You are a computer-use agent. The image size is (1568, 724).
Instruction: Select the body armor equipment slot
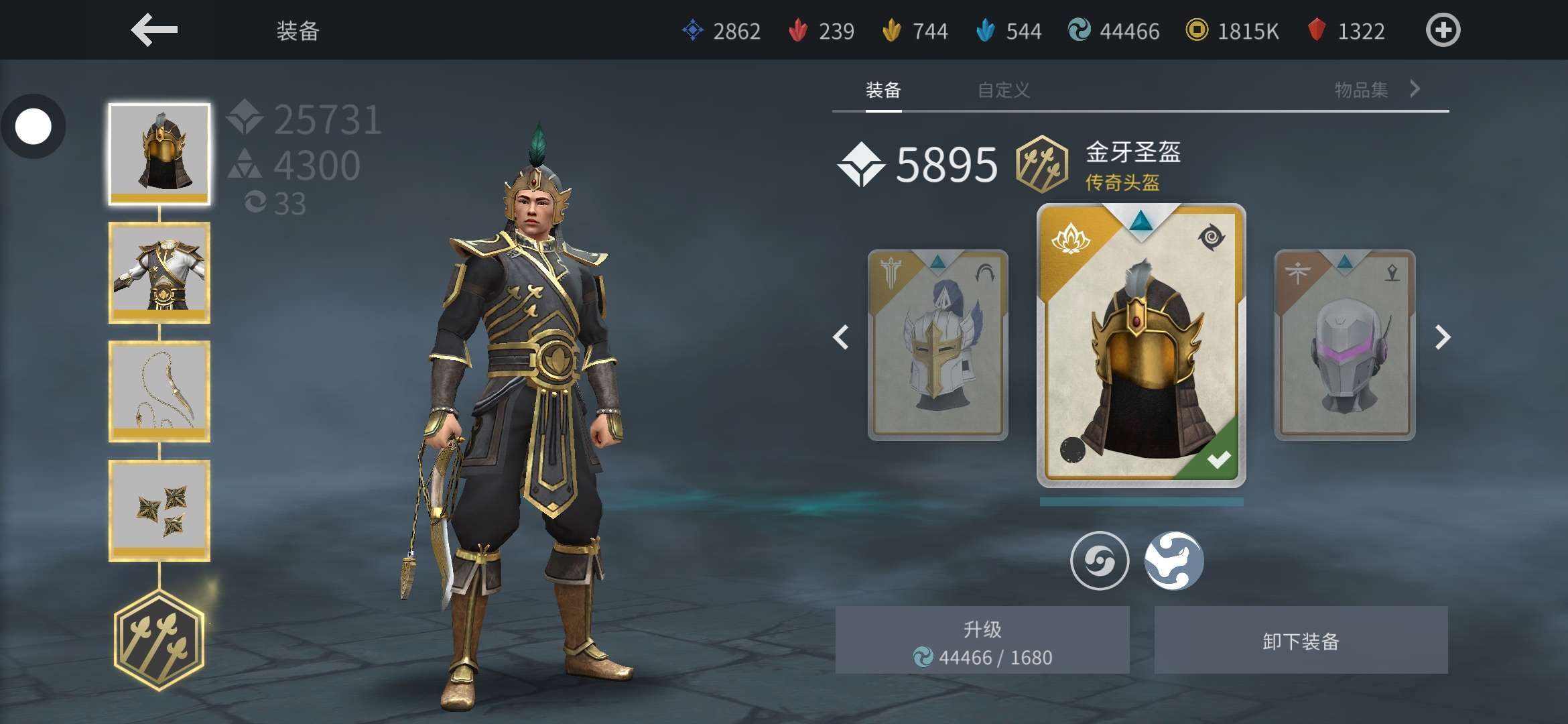[159, 273]
